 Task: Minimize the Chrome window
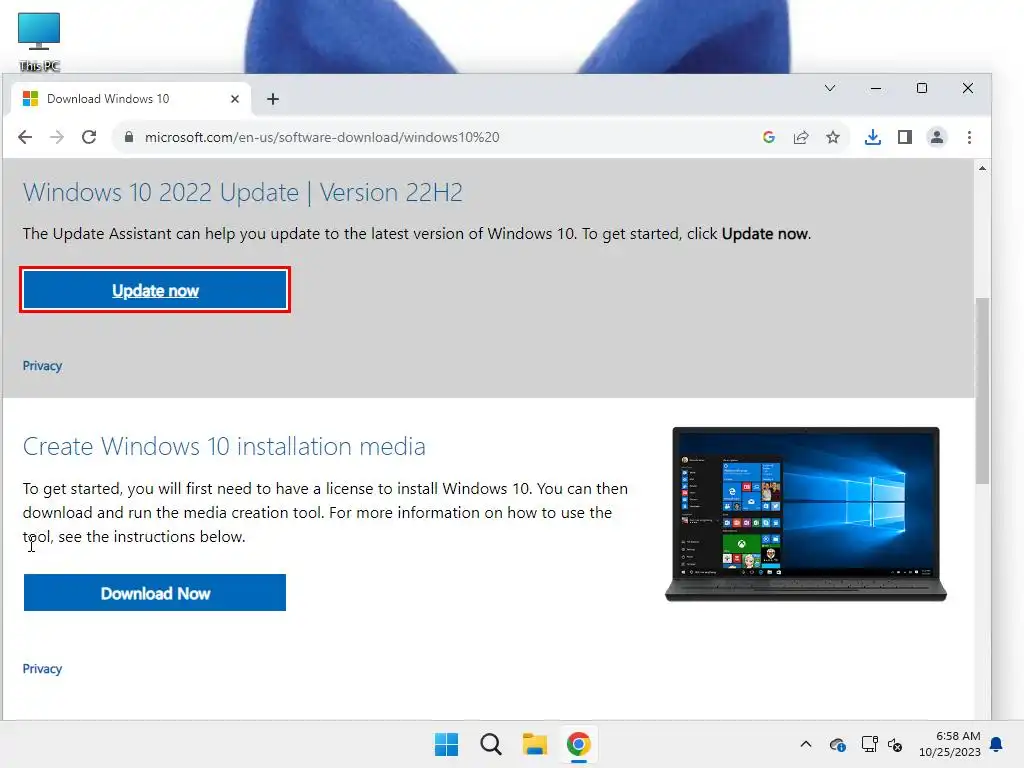tap(876, 88)
